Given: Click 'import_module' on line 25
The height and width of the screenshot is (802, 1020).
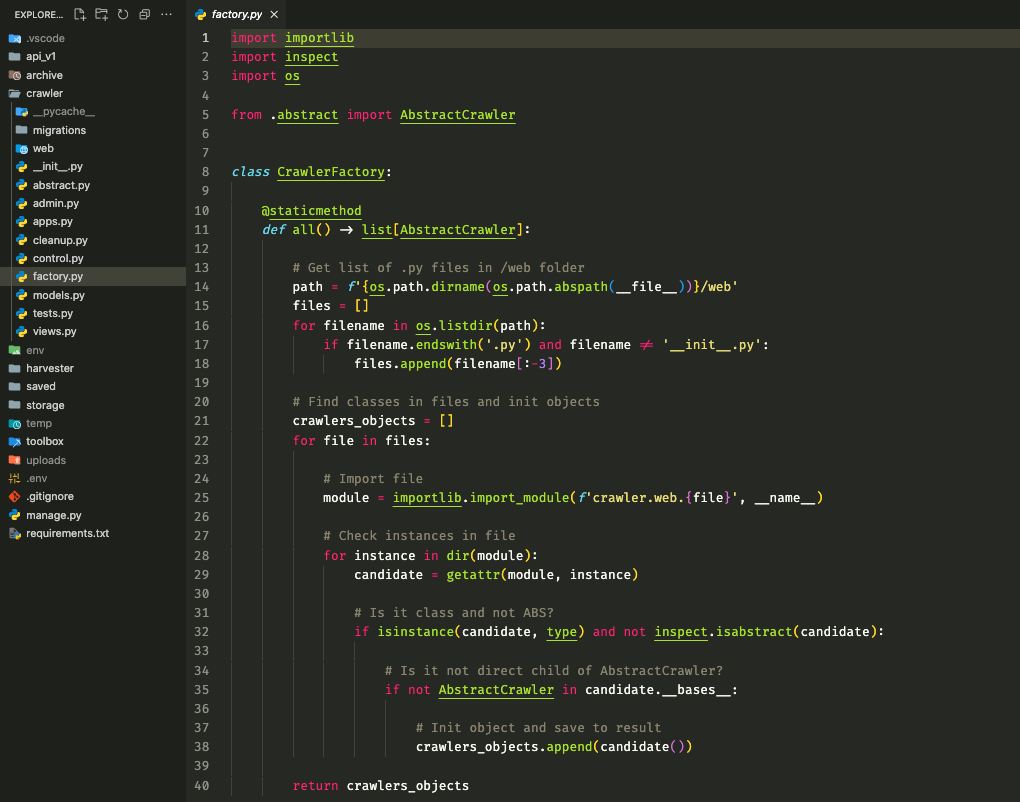Looking at the screenshot, I should tap(519, 498).
